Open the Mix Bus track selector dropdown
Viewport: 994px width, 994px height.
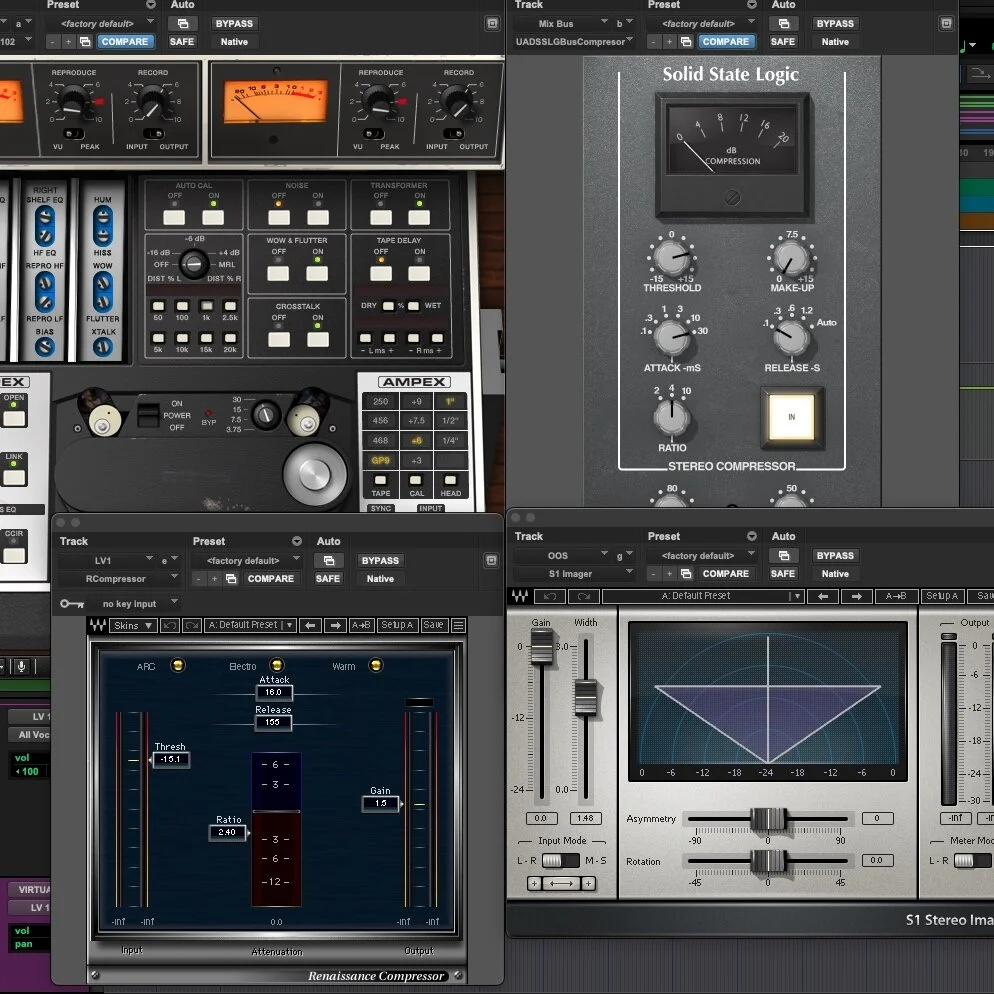click(x=562, y=23)
